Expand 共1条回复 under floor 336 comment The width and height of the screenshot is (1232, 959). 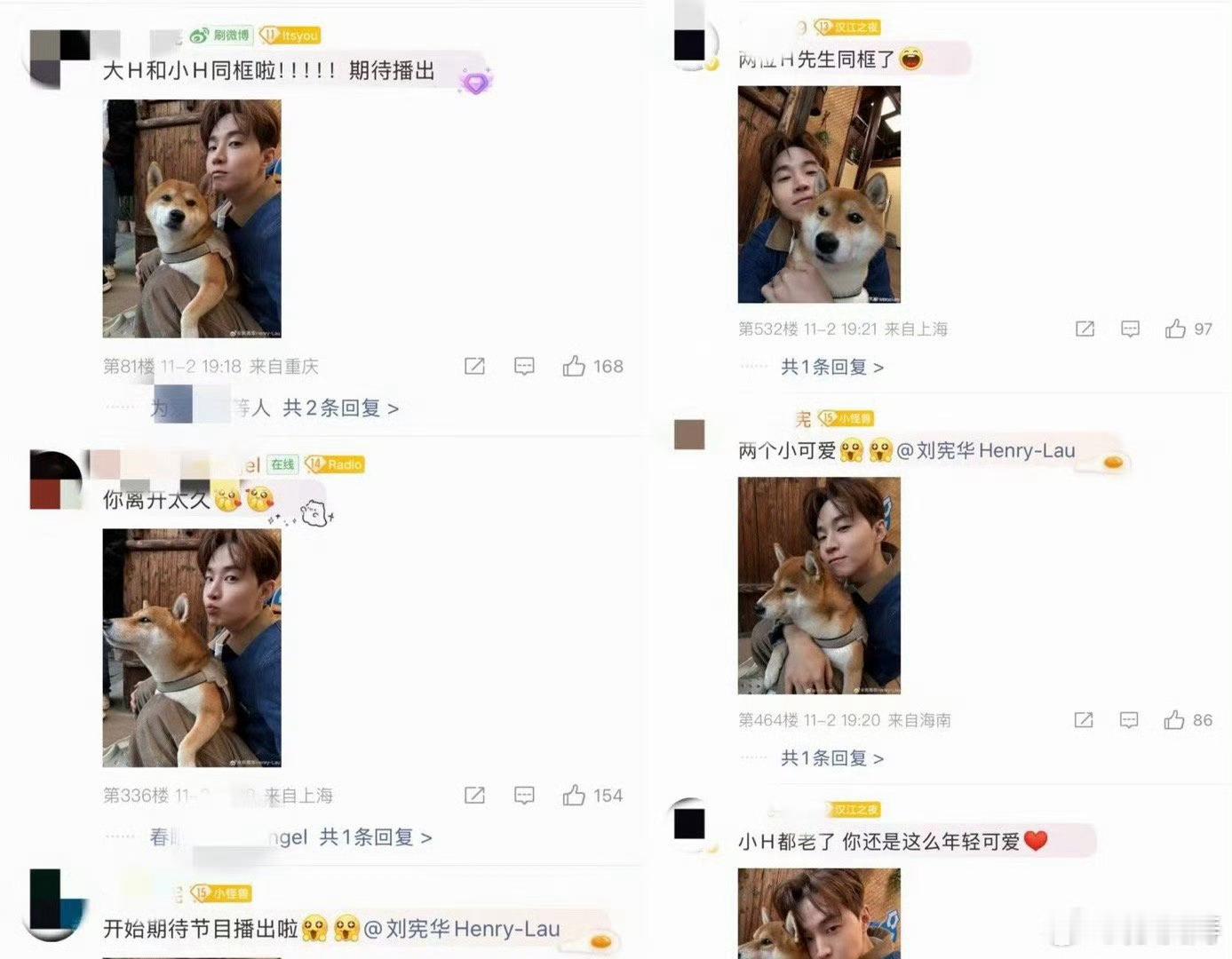coord(376,836)
